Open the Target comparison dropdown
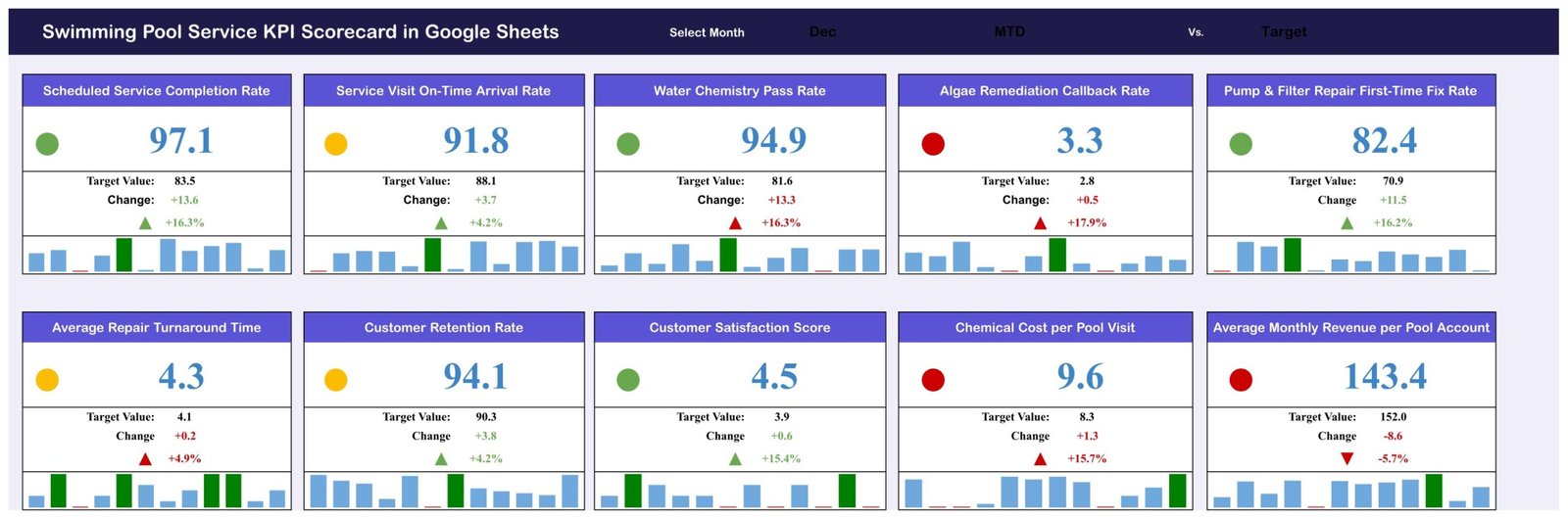This screenshot has width=1568, height=519. point(1284,32)
